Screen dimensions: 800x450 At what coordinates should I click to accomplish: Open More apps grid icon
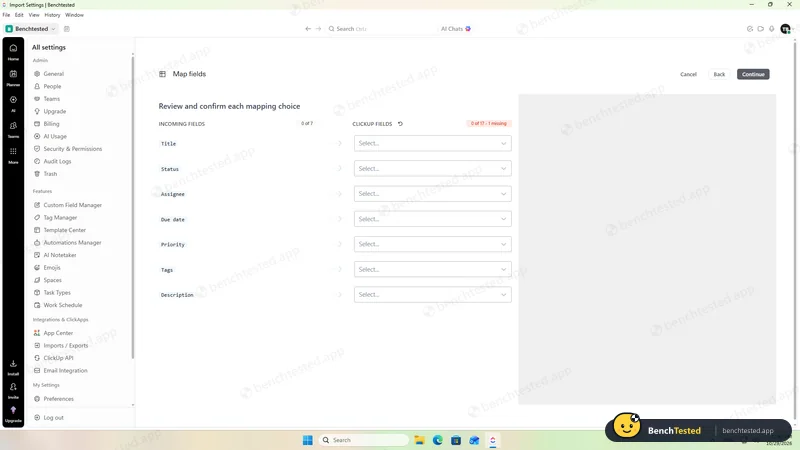pos(13,155)
